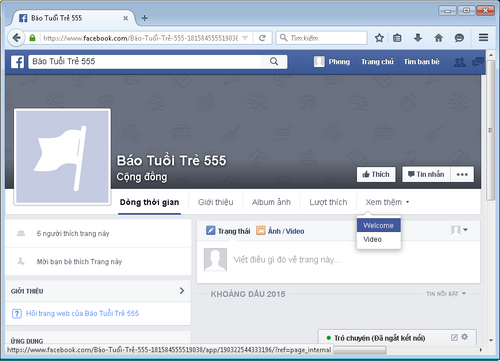Open the bookmarks list icon
This screenshot has height=361, width=500.
click(x=397, y=38)
